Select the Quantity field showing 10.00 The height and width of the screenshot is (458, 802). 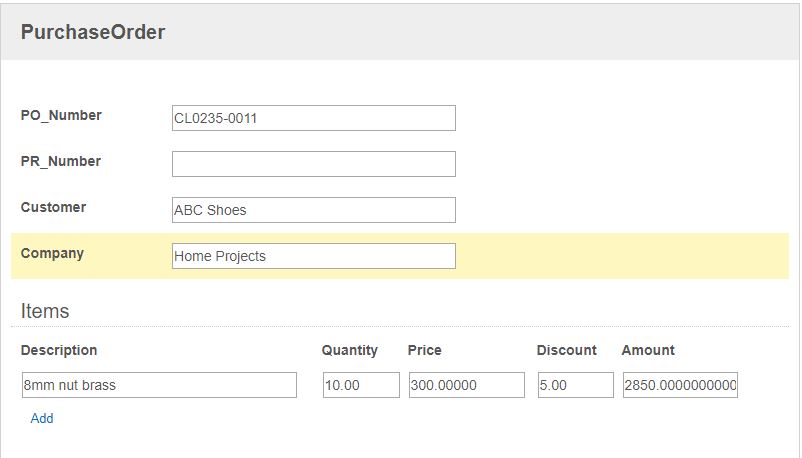pyautogui.click(x=361, y=385)
